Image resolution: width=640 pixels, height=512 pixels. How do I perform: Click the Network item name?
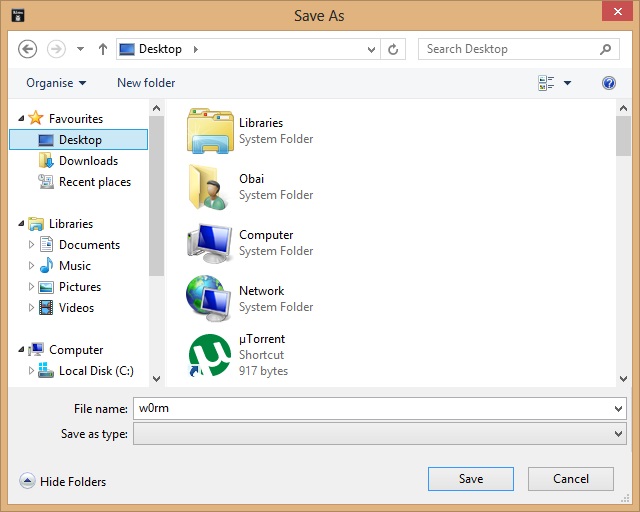coord(262,291)
